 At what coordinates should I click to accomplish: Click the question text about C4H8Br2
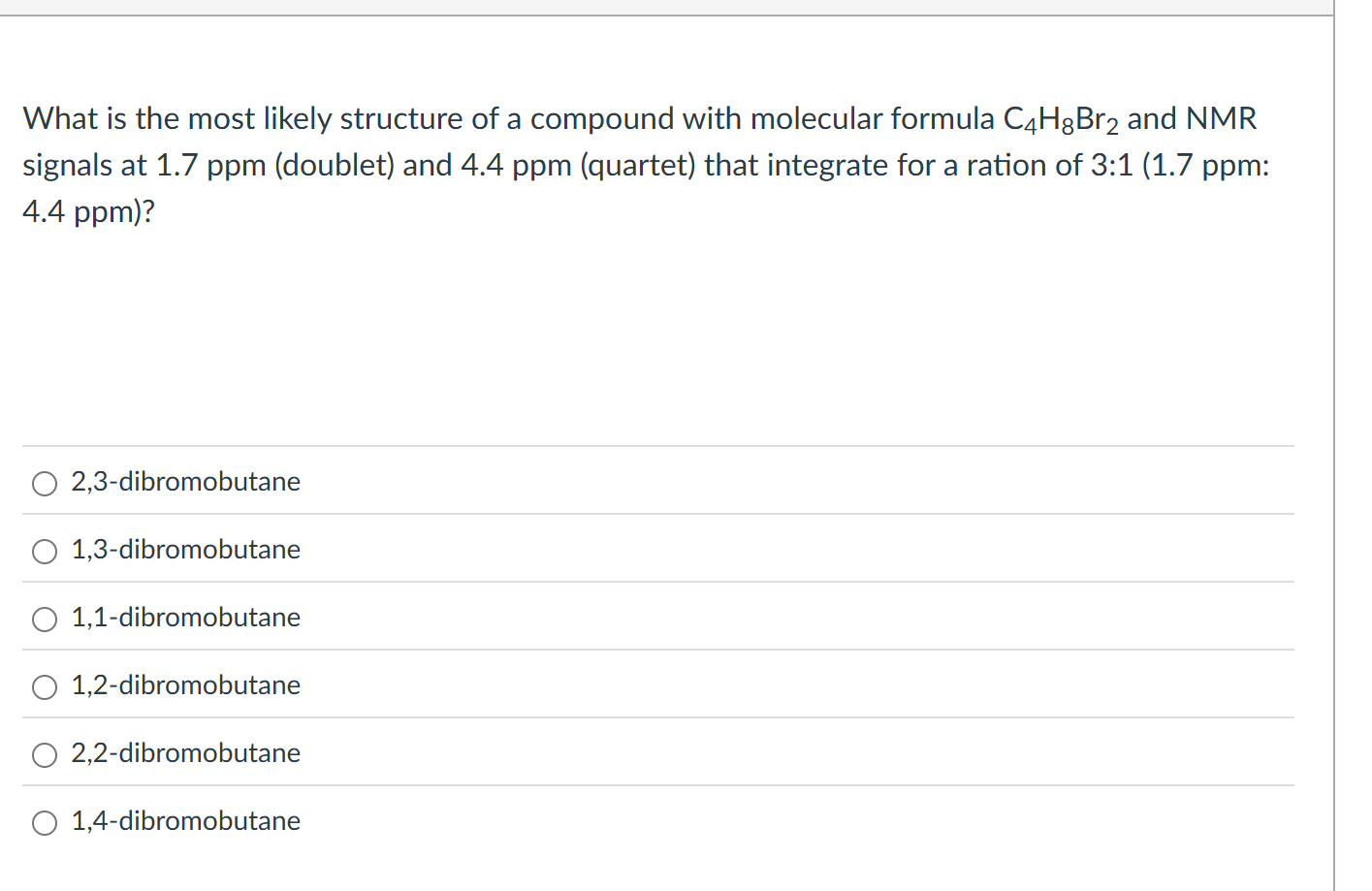(640, 165)
